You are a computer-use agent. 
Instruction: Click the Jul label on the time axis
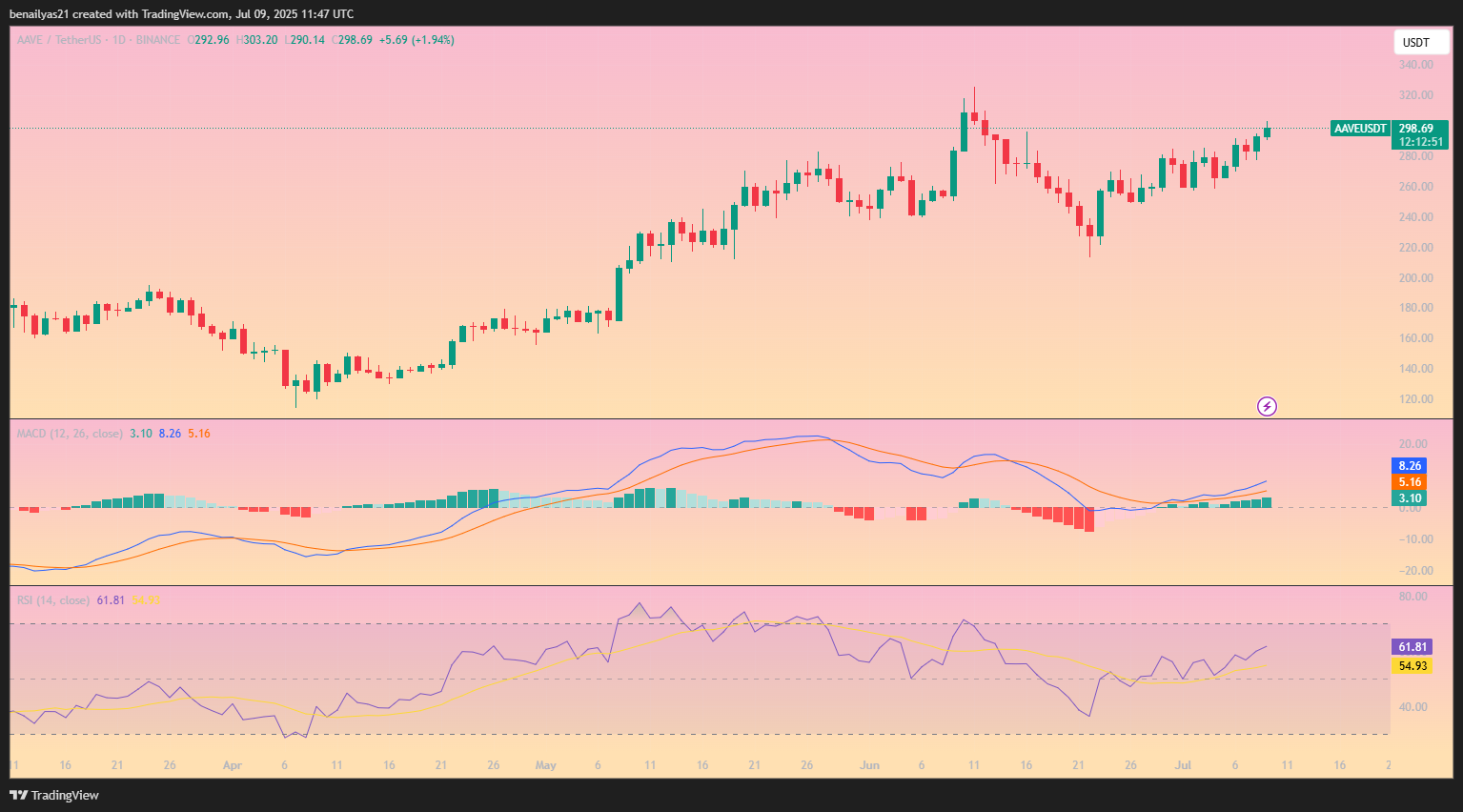pyautogui.click(x=1183, y=765)
